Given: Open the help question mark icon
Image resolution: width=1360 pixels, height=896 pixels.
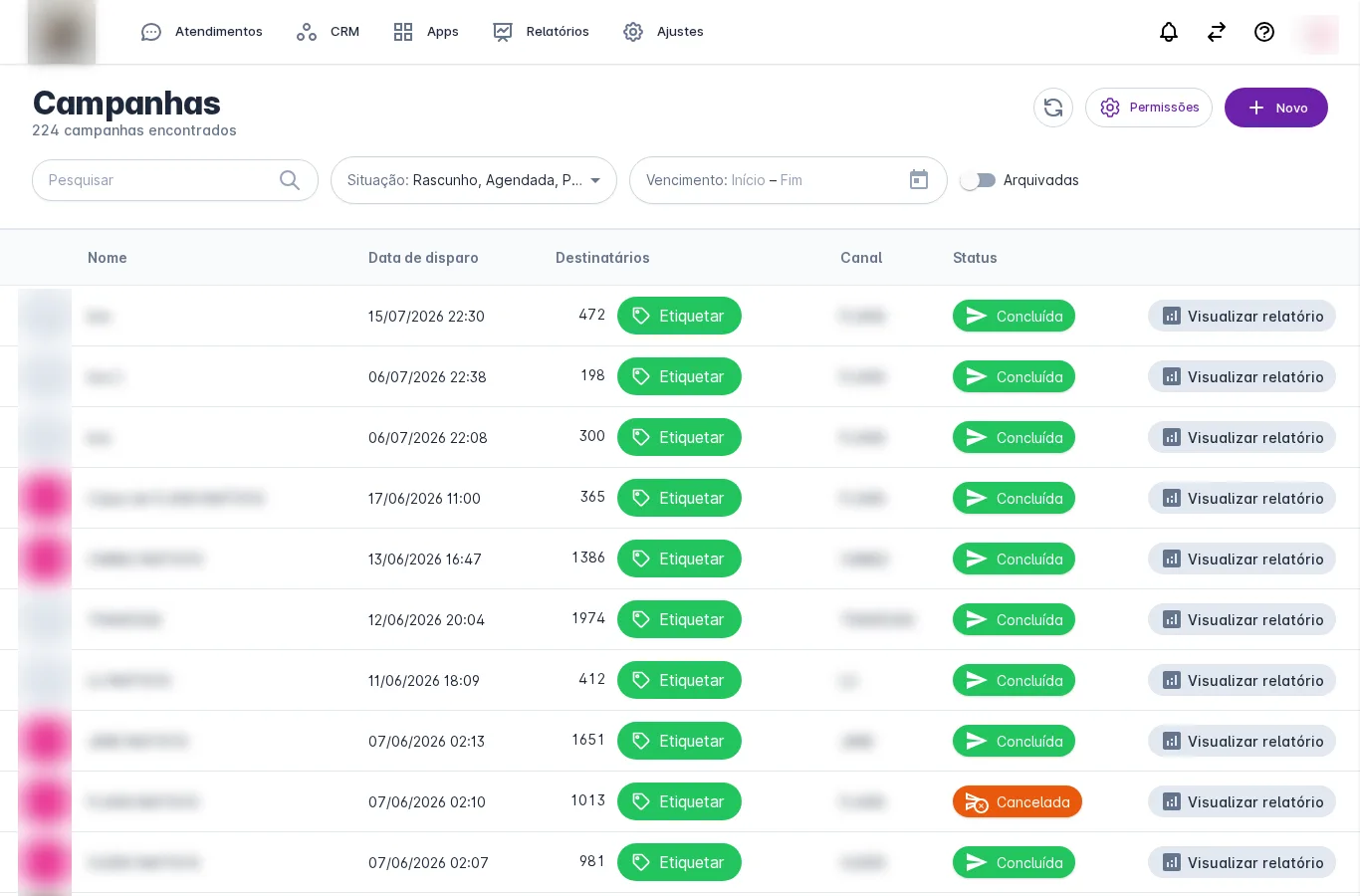Looking at the screenshot, I should (x=1264, y=32).
